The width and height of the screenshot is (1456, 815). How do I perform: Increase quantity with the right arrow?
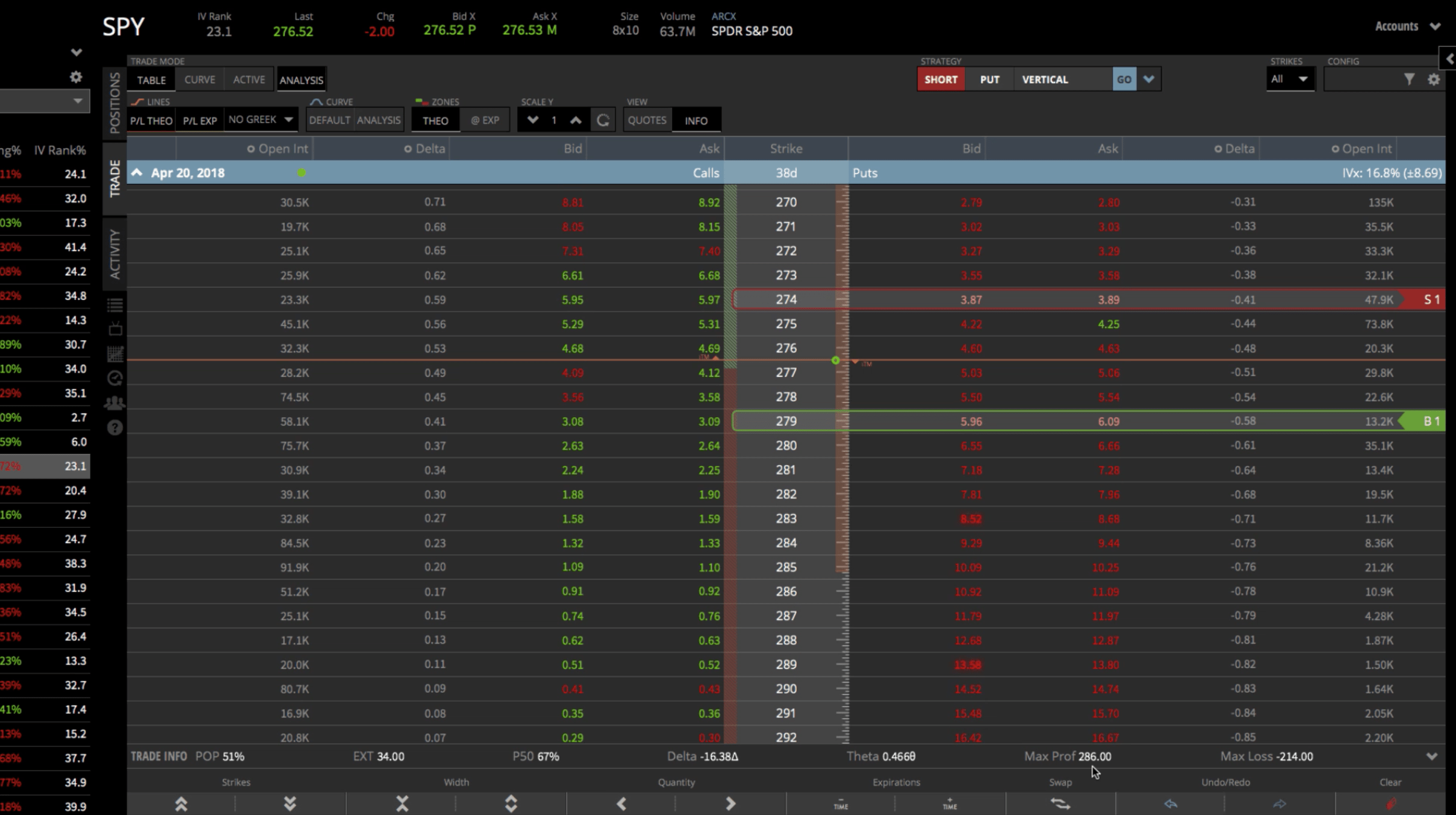pyautogui.click(x=730, y=804)
